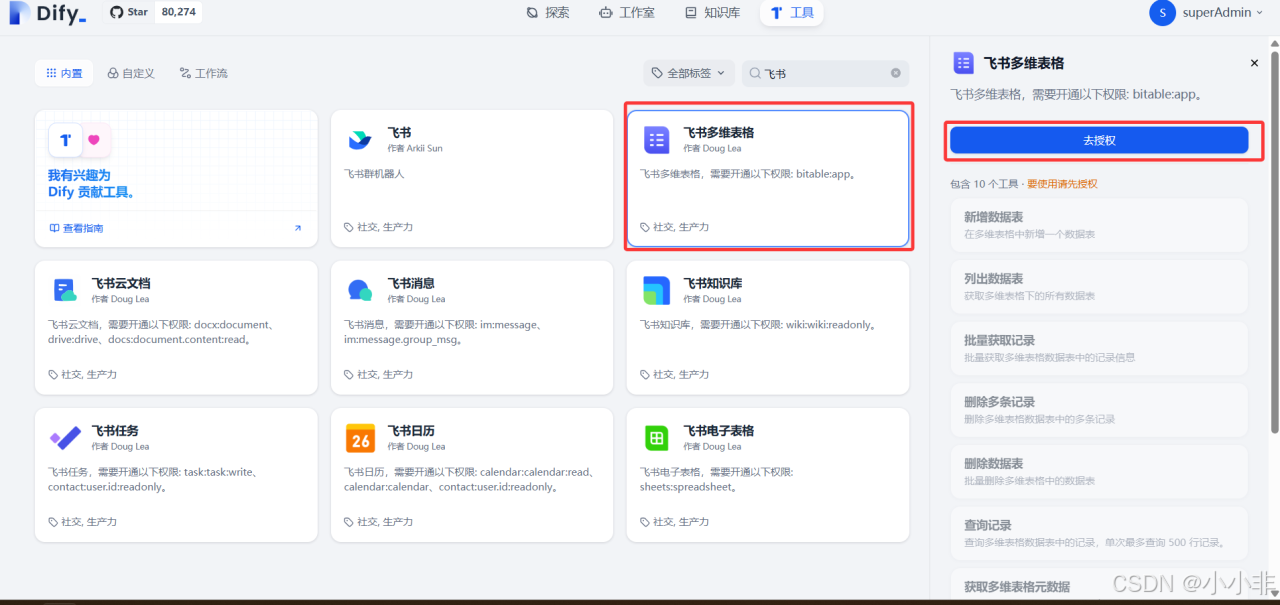The width and height of the screenshot is (1280, 605).
Task: Switch to the 知识库 tab
Action: click(x=712, y=13)
